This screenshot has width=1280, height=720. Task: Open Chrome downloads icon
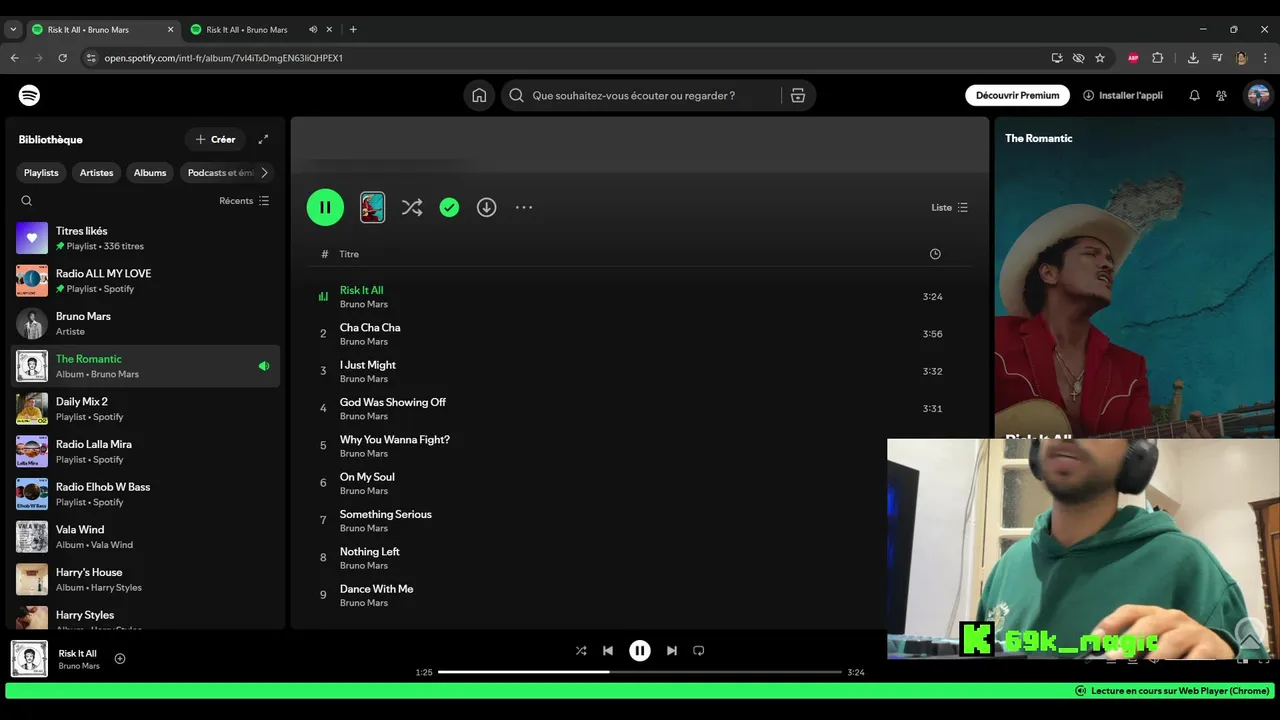[1193, 58]
